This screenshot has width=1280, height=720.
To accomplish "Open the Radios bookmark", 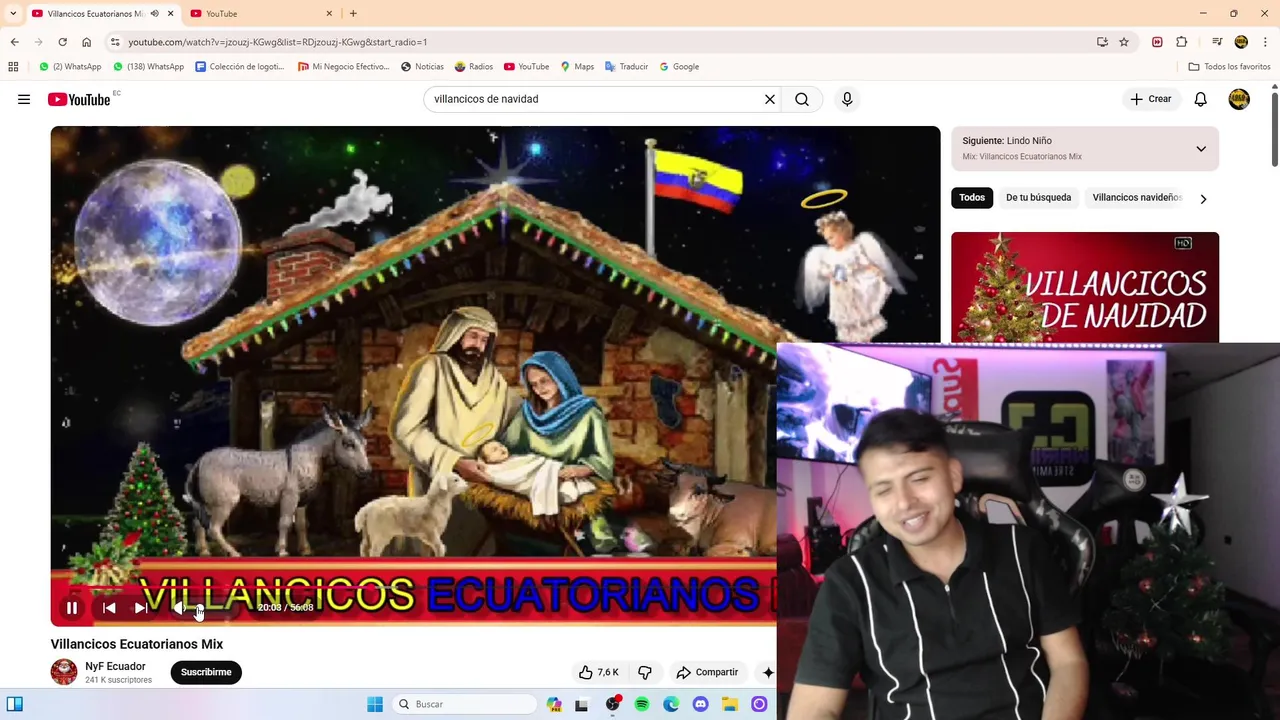I will (473, 67).
